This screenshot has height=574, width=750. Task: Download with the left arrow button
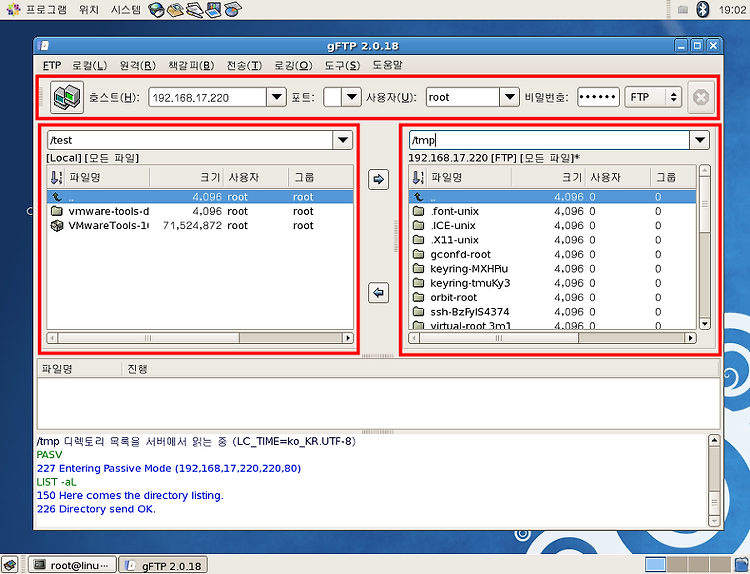click(x=378, y=292)
